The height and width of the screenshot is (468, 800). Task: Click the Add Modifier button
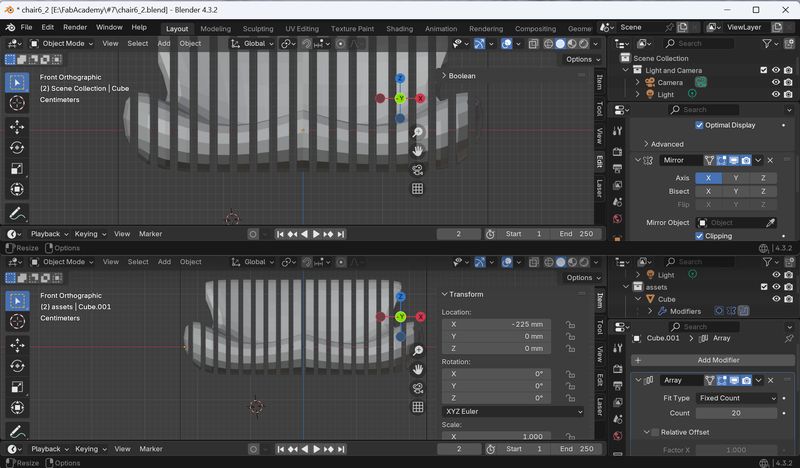[713, 360]
